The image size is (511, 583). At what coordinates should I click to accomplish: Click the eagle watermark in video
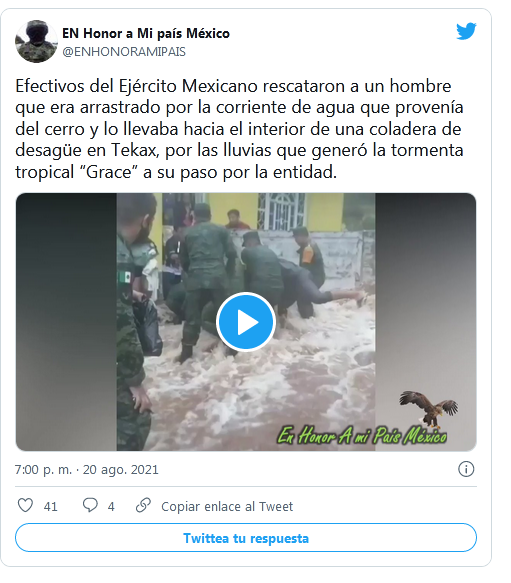[429, 408]
